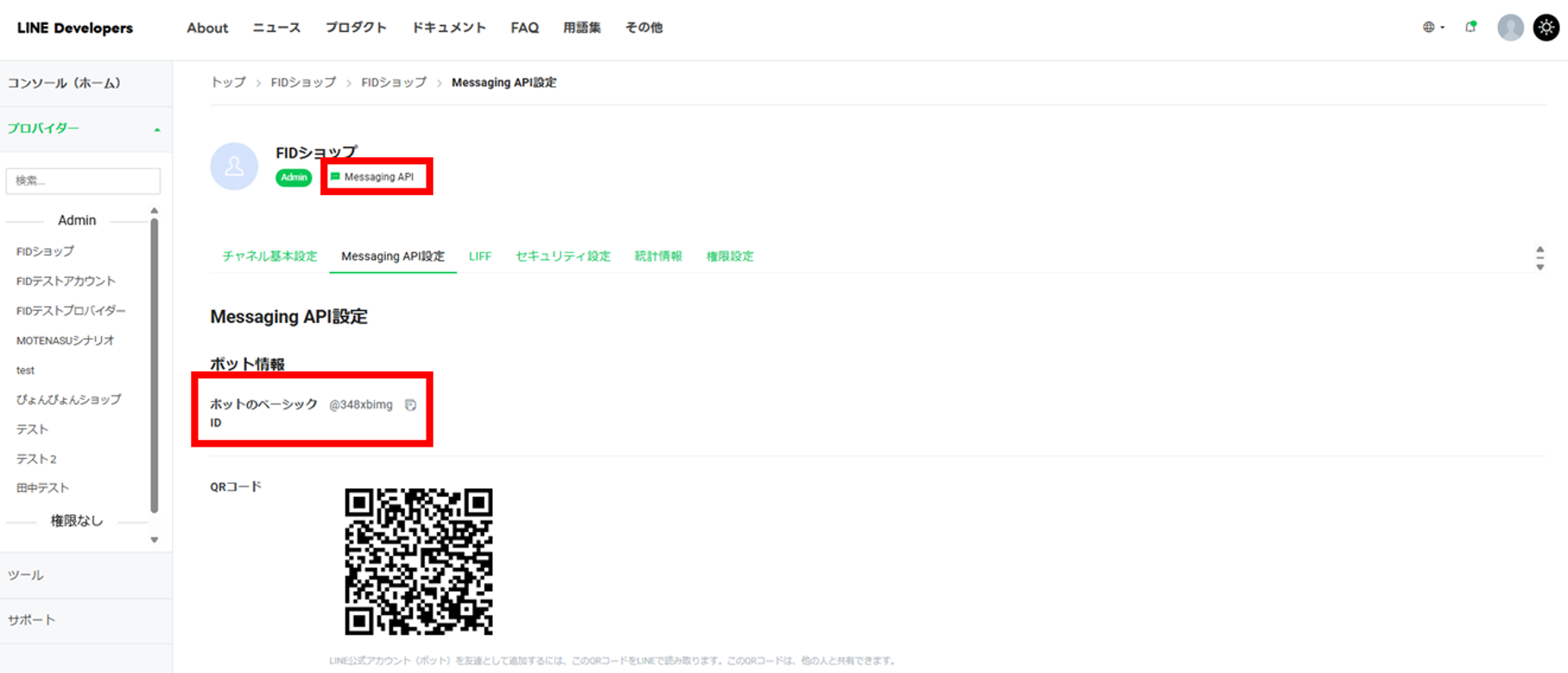Open the user account avatar menu
The height and width of the screenshot is (673, 1568).
pyautogui.click(x=1509, y=28)
